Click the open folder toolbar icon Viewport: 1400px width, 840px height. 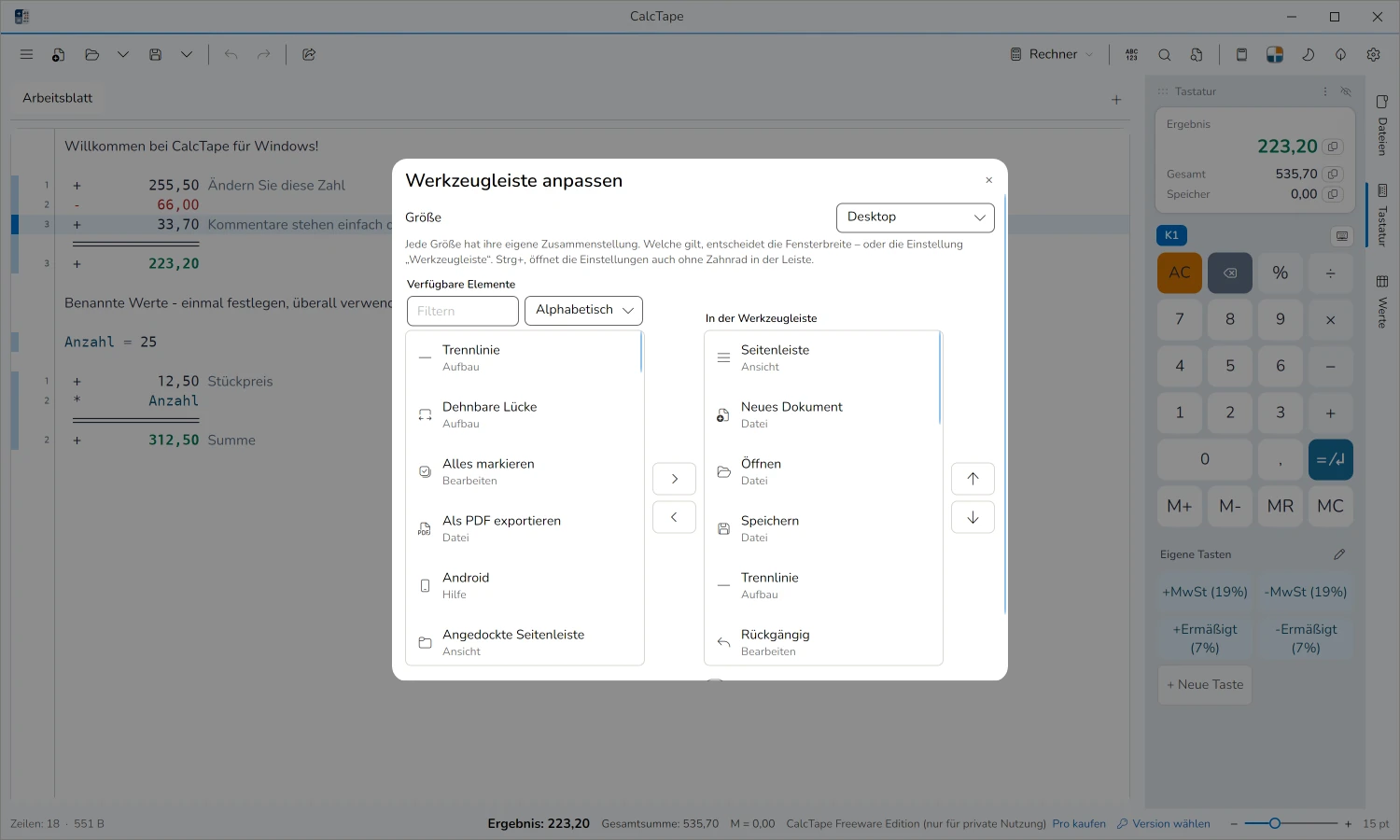pyautogui.click(x=91, y=54)
